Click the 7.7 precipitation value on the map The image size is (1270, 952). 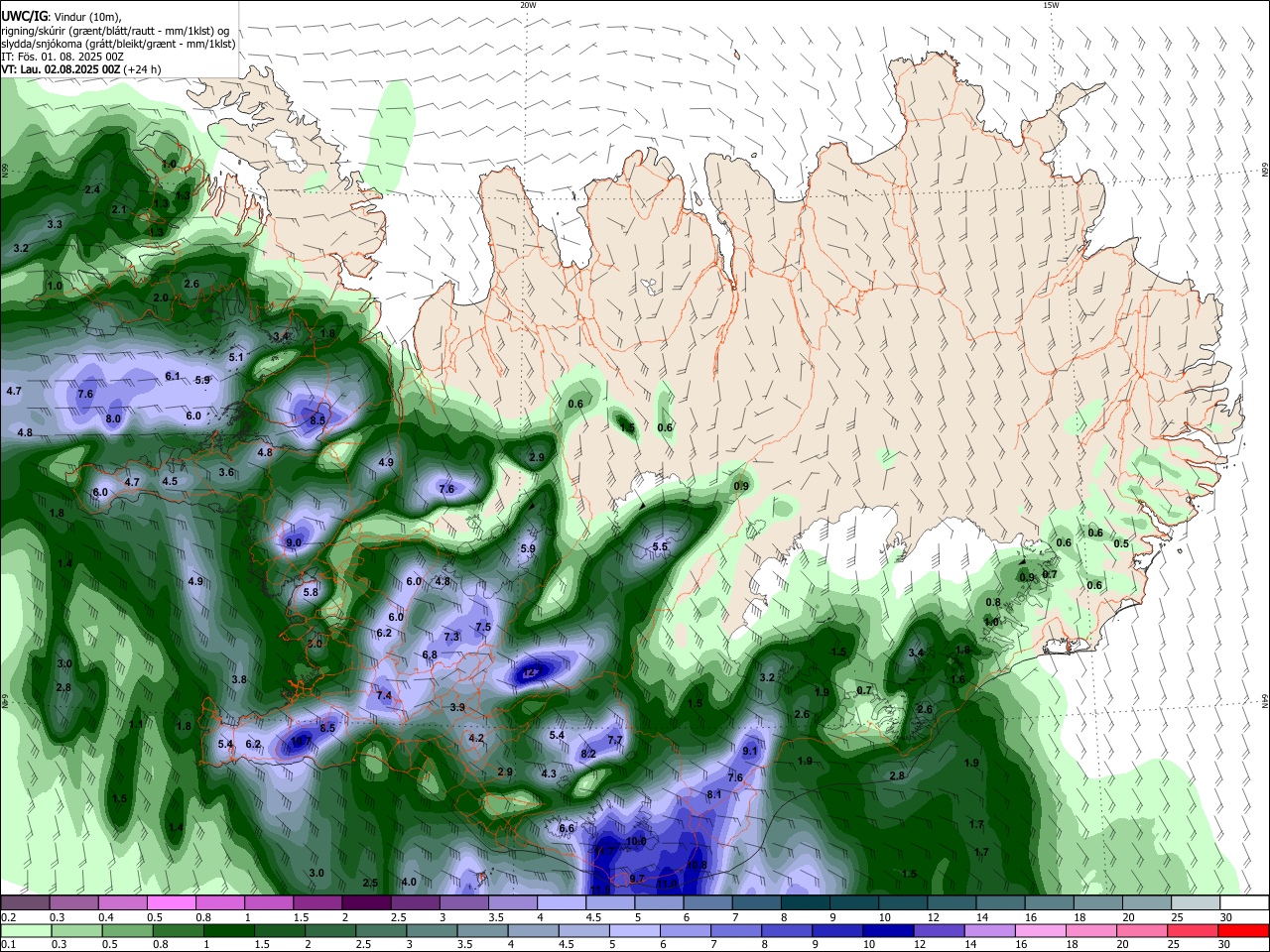pyautogui.click(x=615, y=740)
